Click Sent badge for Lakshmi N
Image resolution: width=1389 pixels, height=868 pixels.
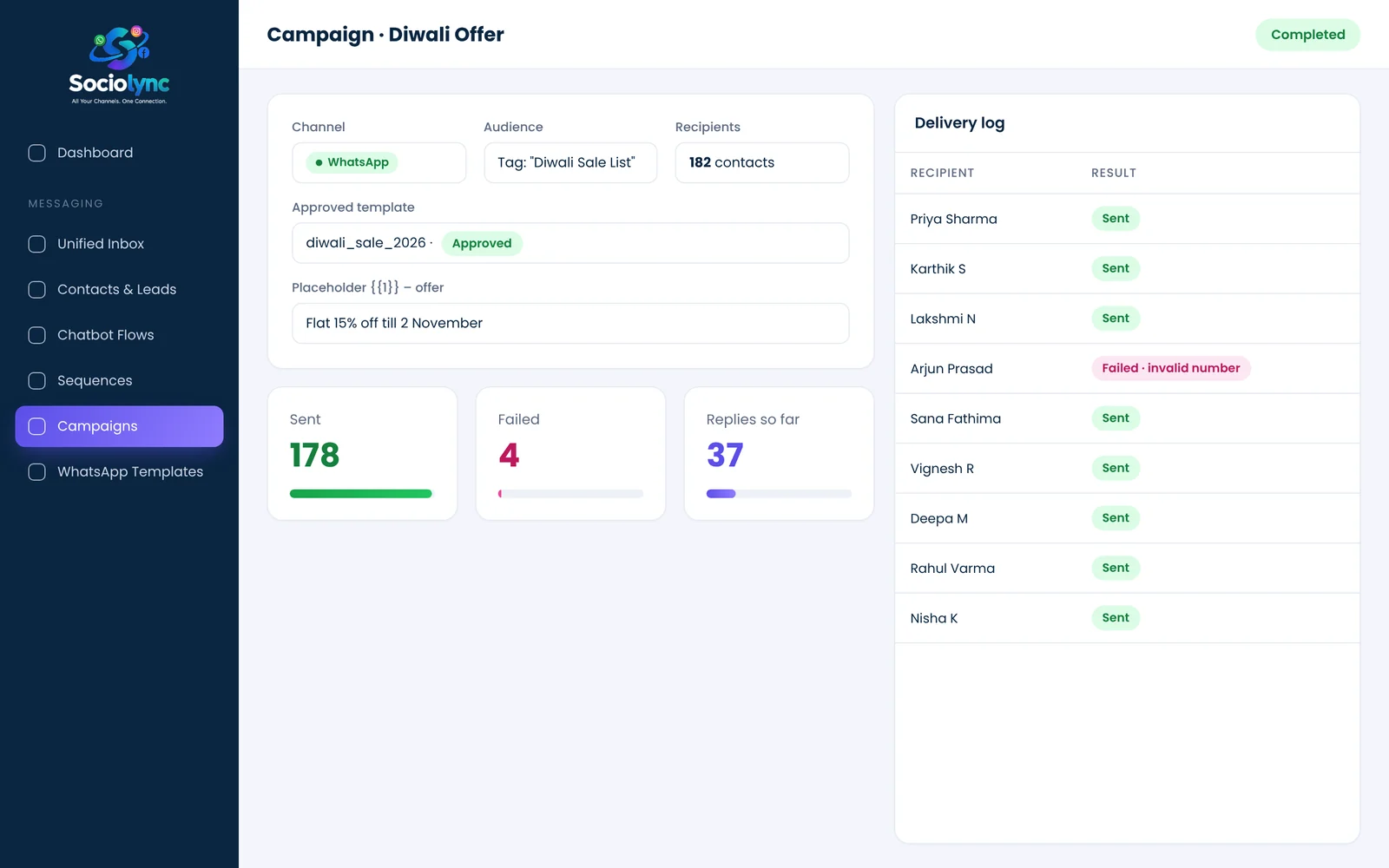tap(1116, 319)
